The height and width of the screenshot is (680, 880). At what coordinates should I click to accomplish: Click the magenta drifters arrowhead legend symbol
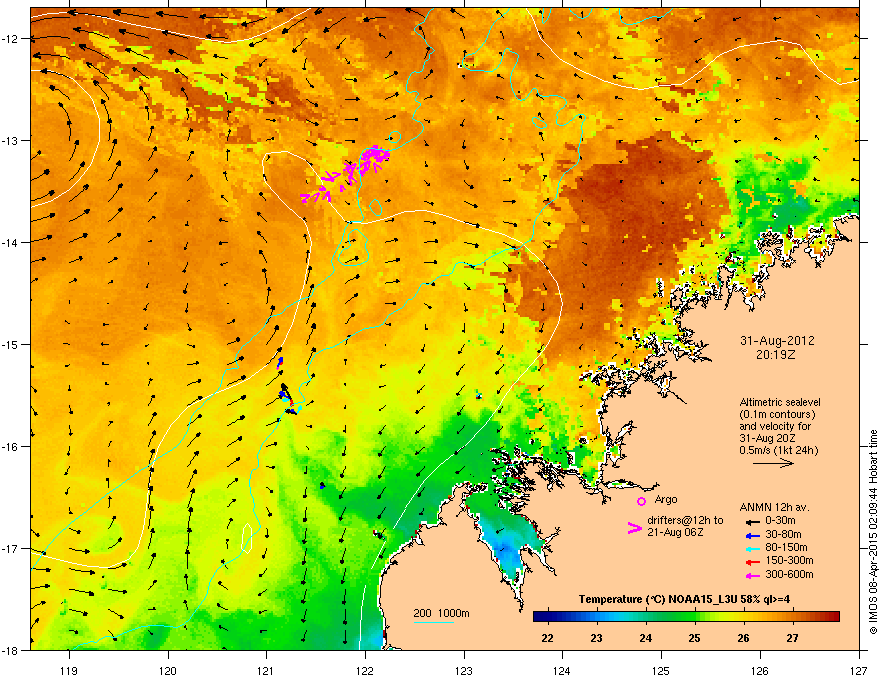[635, 527]
